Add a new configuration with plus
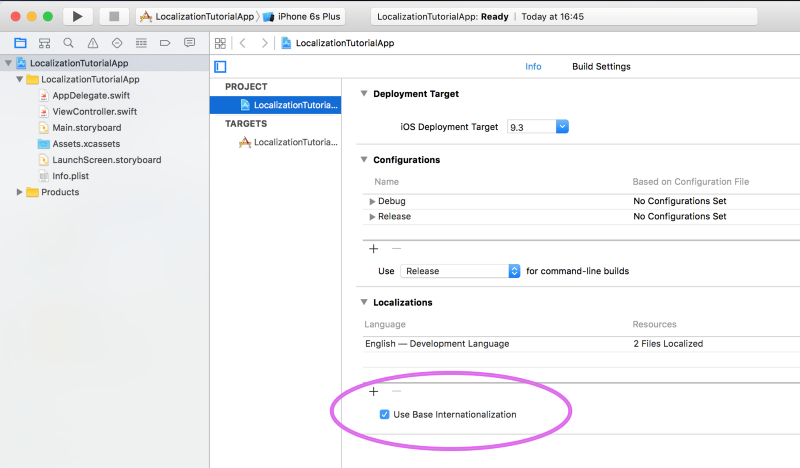 tap(373, 249)
